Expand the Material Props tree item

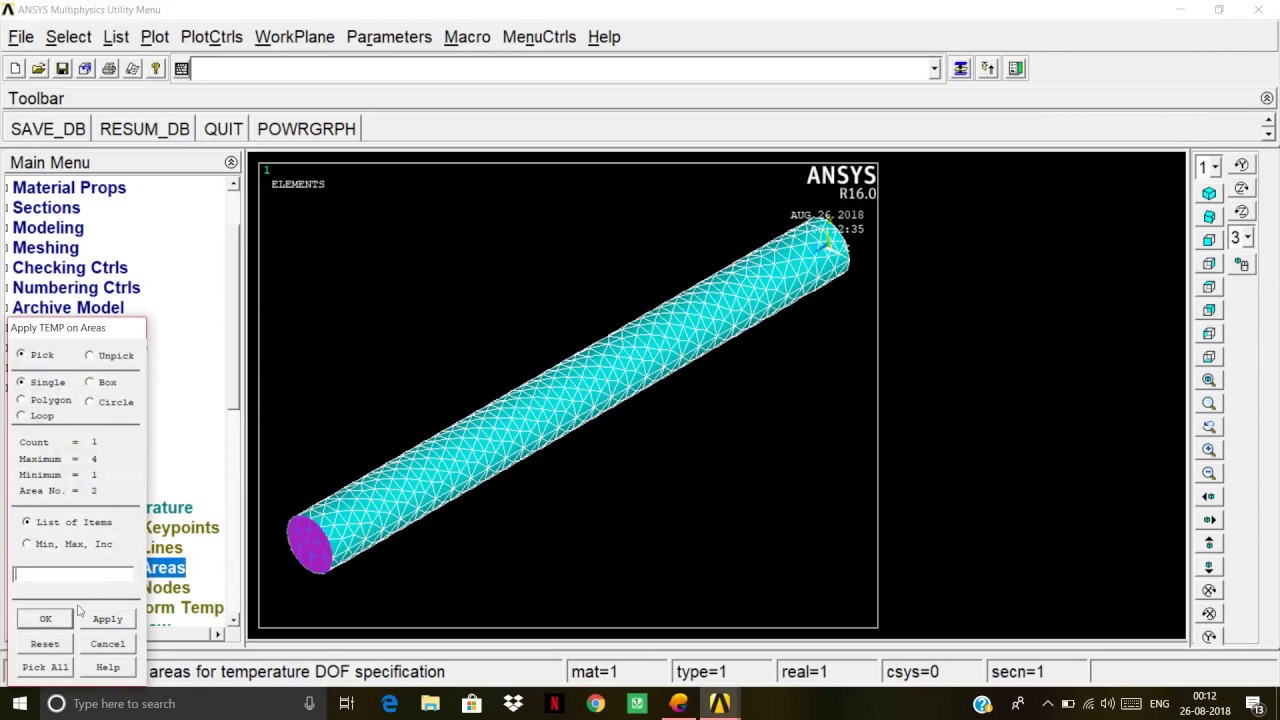pyautogui.click(x=67, y=188)
